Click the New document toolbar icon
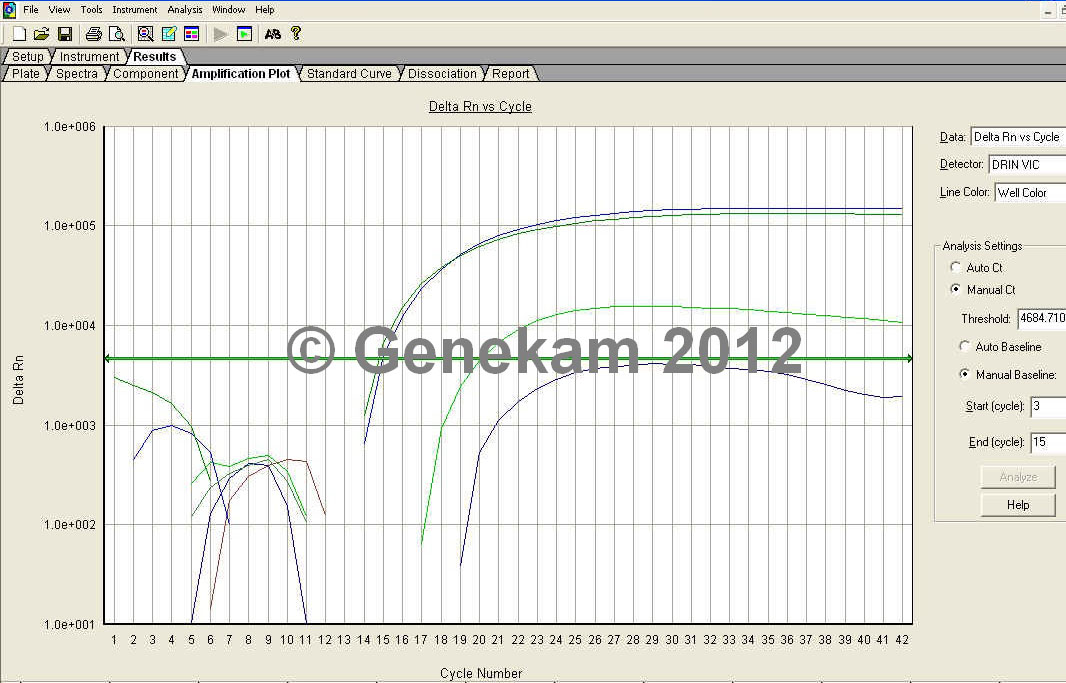1066x683 pixels. [20, 33]
